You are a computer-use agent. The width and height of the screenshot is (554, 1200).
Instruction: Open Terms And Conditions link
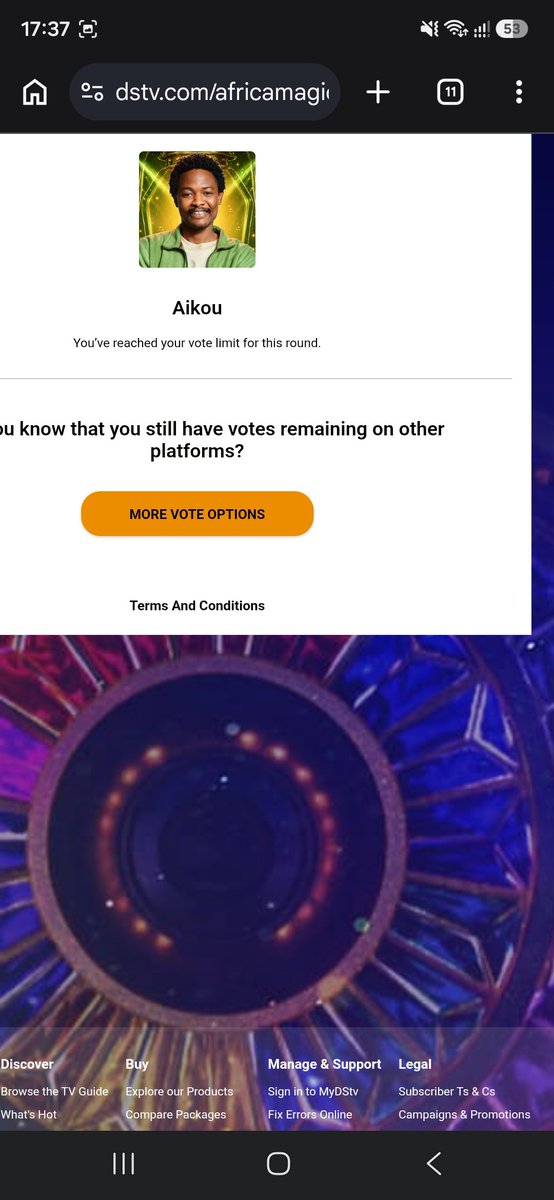point(197,605)
